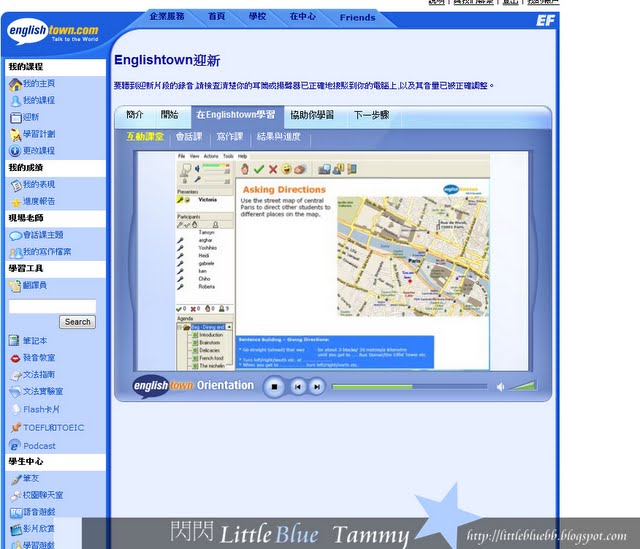
Task: Click the sidebar search text field
Action: tap(53, 307)
